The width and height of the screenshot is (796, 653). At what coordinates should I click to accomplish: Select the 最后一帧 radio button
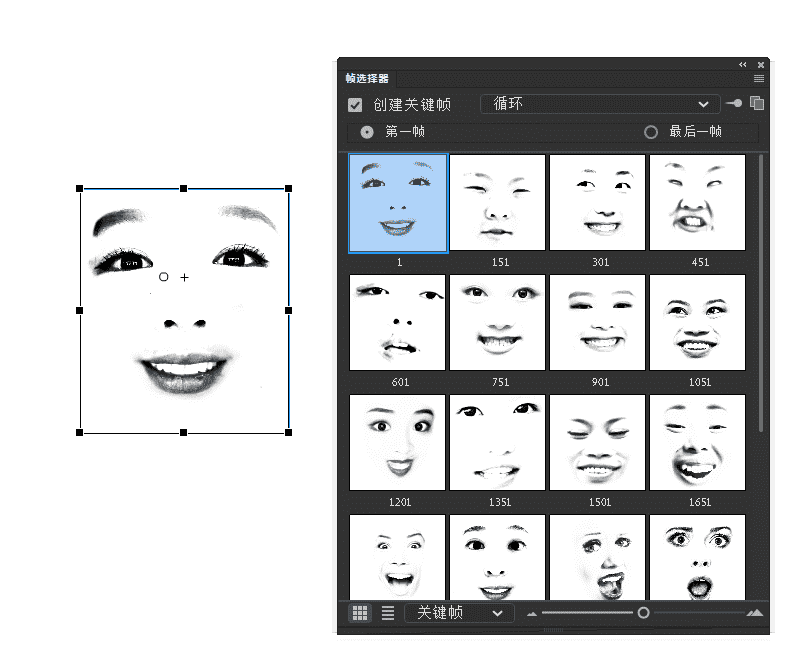click(651, 132)
